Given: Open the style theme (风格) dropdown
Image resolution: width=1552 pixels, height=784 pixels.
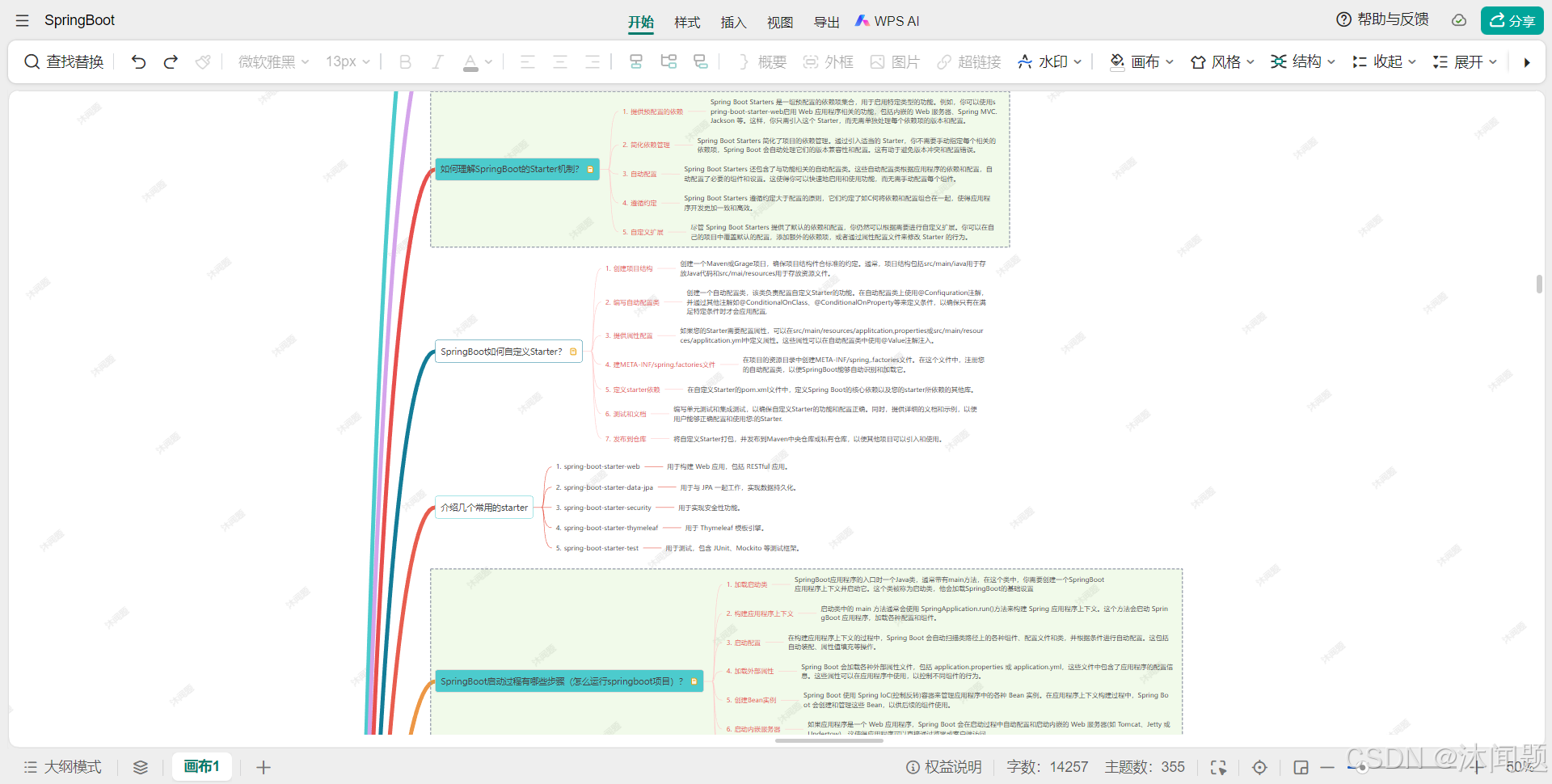Looking at the screenshot, I should pos(1222,61).
